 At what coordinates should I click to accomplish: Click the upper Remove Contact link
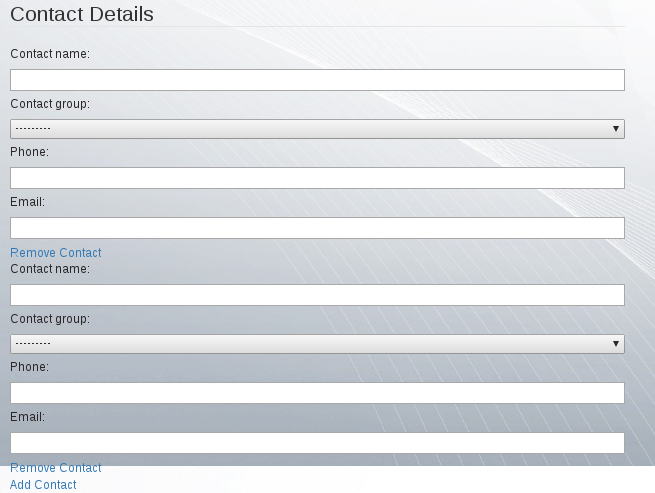tap(56, 253)
